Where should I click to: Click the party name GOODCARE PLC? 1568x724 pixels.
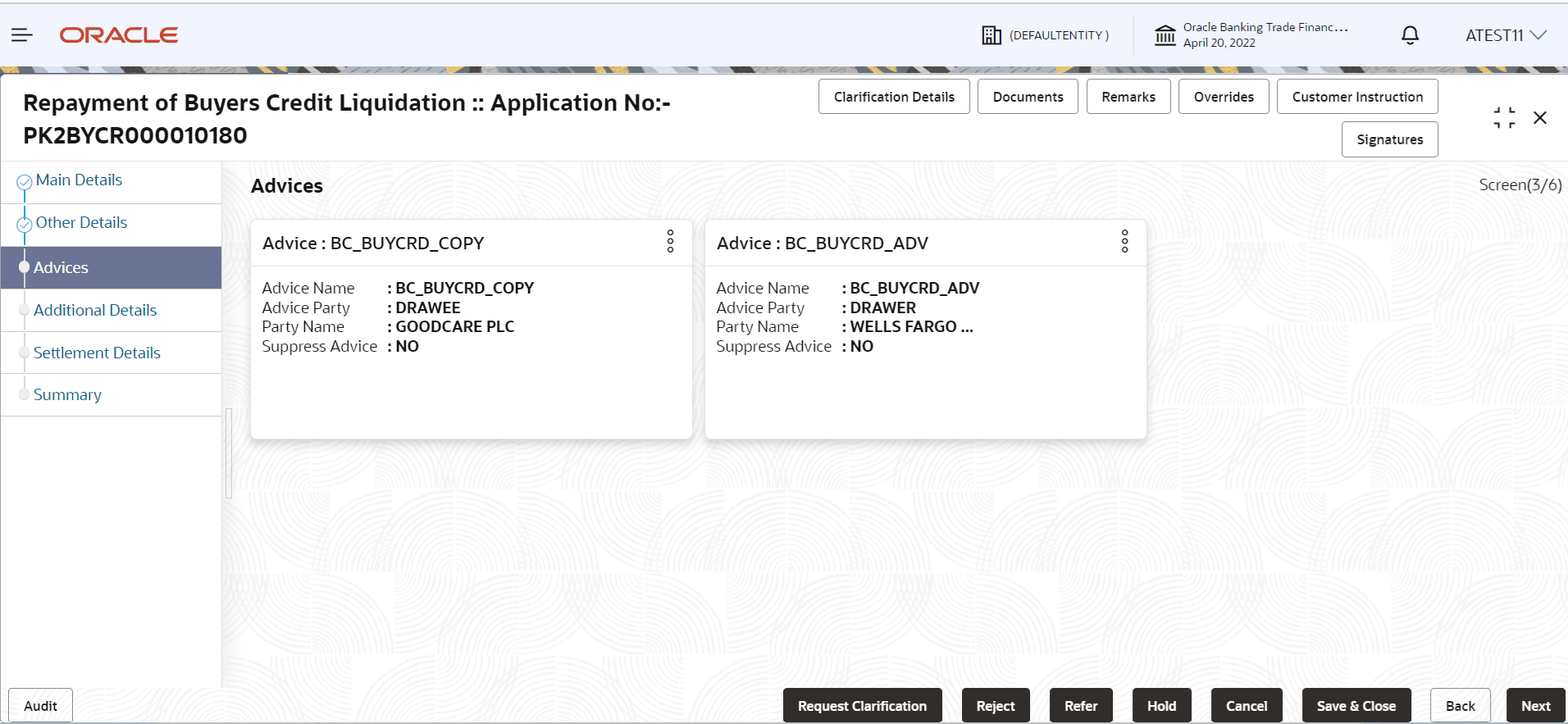(x=455, y=326)
